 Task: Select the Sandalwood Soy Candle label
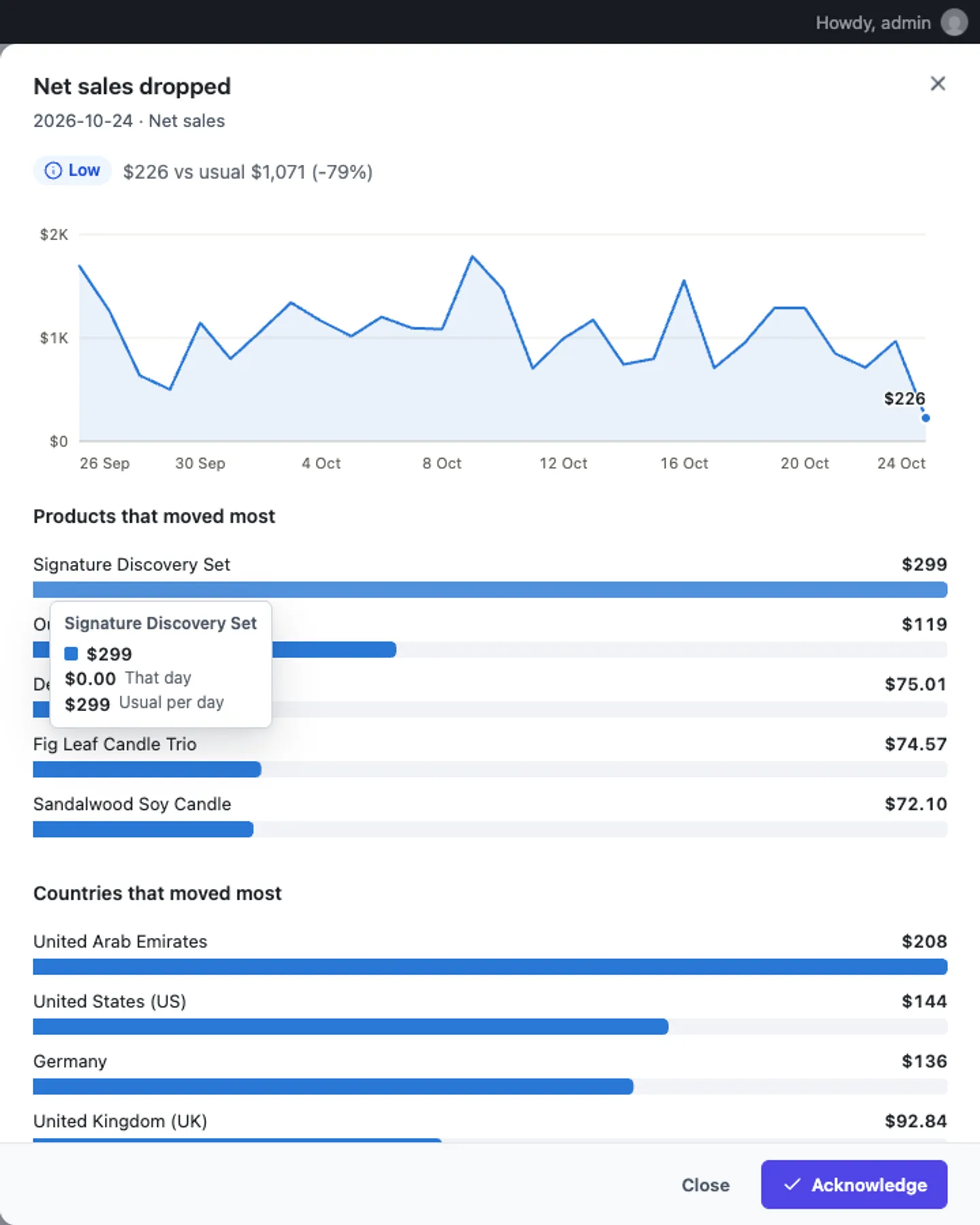132,804
